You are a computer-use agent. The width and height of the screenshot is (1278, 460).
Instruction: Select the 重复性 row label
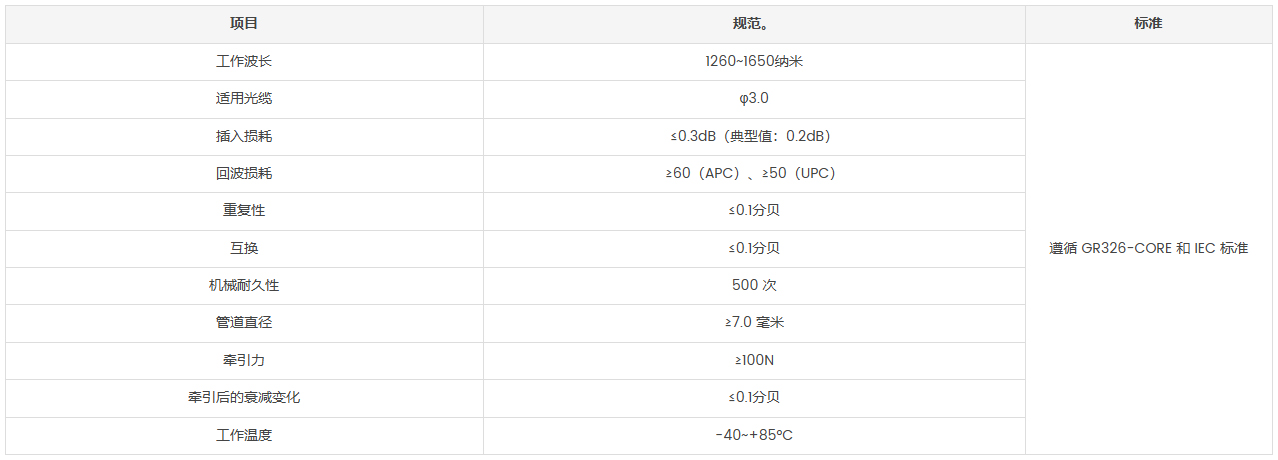click(x=244, y=211)
